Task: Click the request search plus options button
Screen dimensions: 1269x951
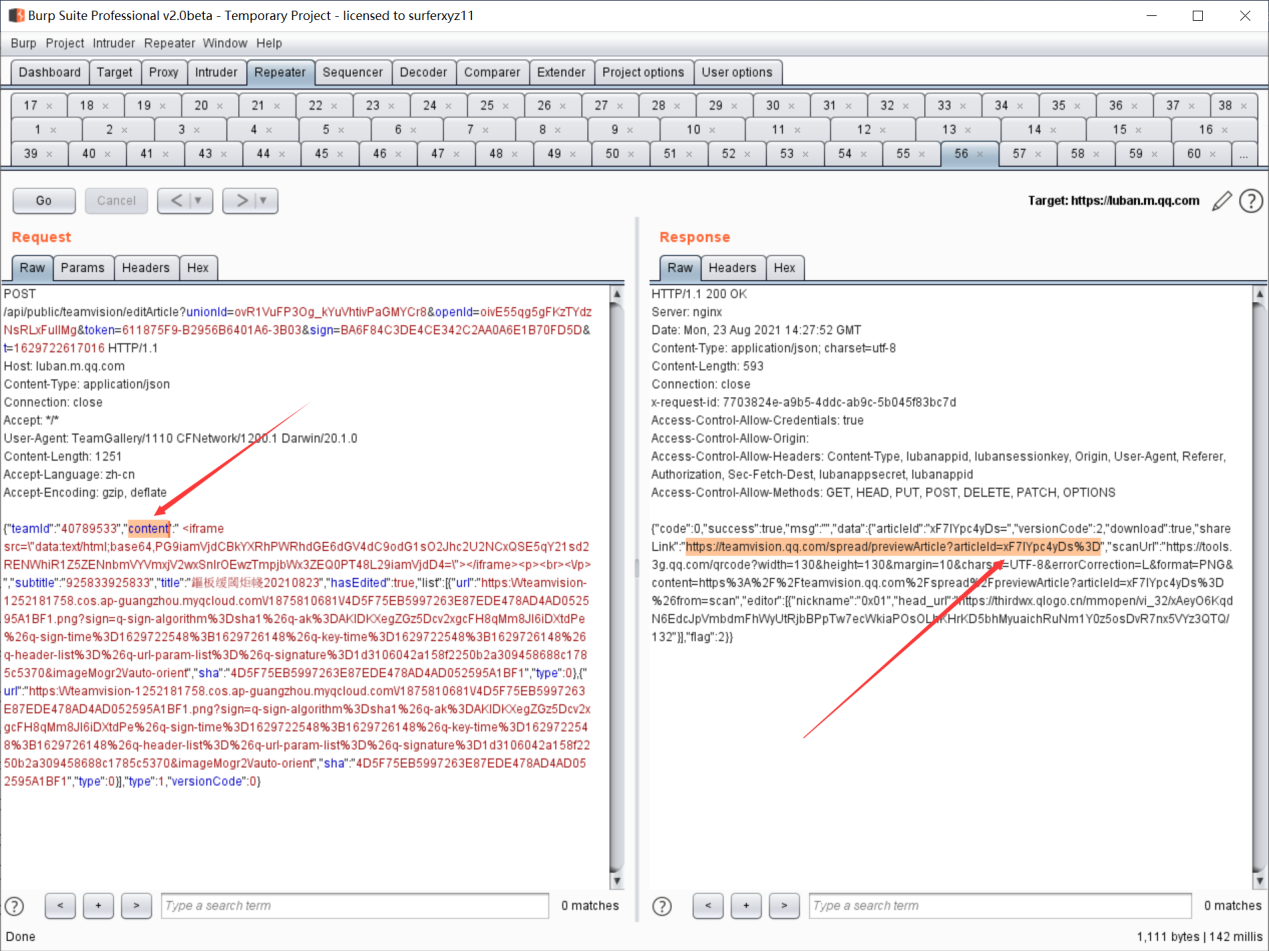Action: pyautogui.click(x=98, y=906)
